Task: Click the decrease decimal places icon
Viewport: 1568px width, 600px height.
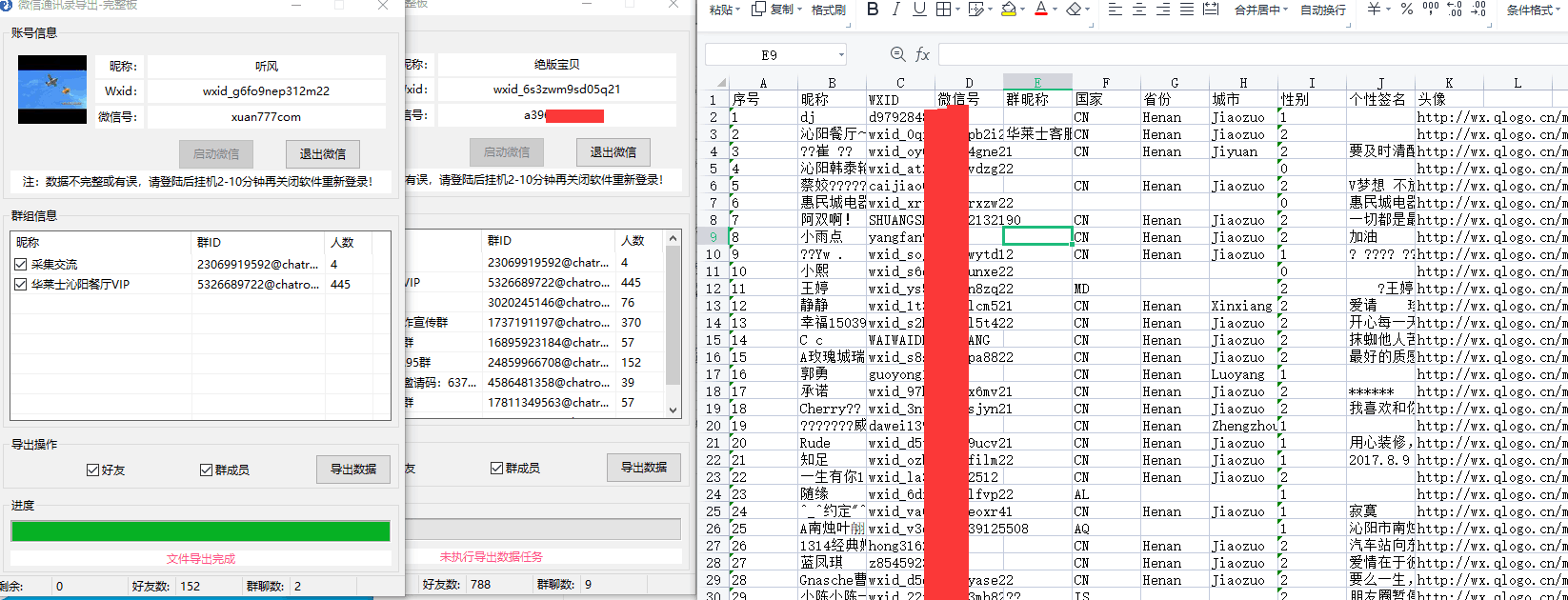Action: click(x=1478, y=9)
